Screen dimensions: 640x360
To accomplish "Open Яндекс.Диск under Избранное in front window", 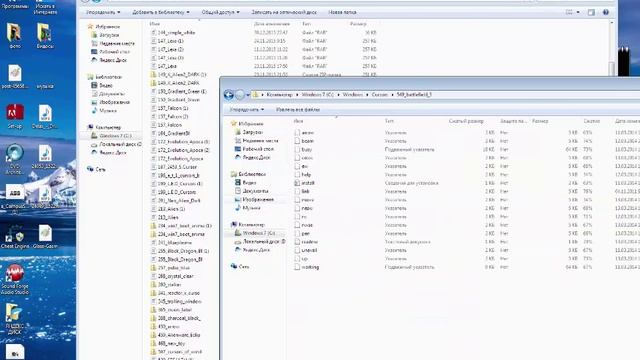I will click(256, 158).
